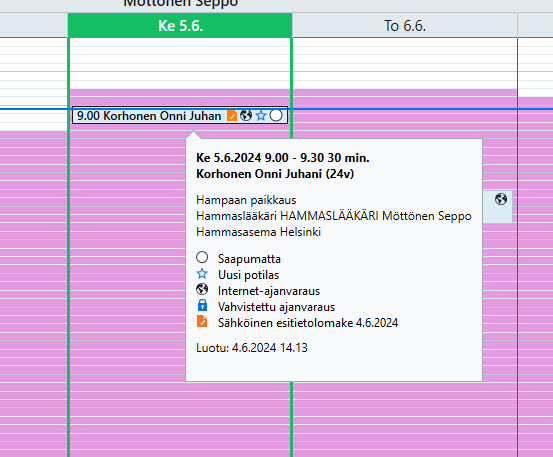This screenshot has width=553, height=457.
Task: Click the Saapumatta circle icon in tooltip
Action: 202,257
